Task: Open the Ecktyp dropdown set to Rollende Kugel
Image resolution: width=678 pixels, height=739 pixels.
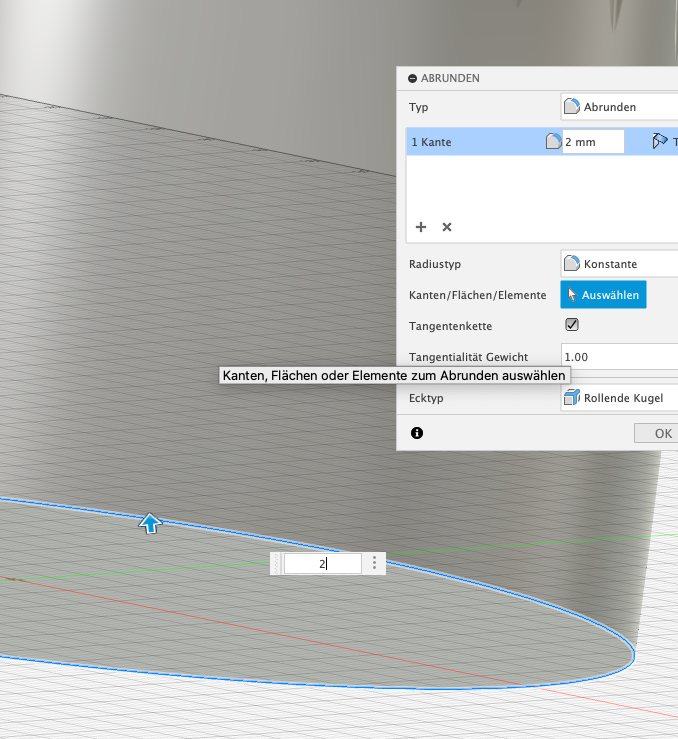Action: pyautogui.click(x=618, y=398)
